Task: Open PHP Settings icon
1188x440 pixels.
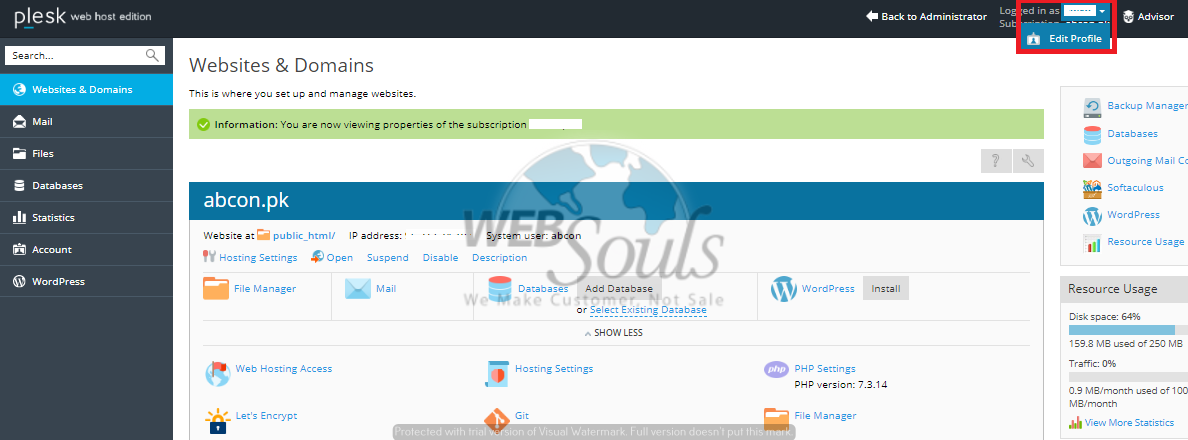Action: coord(777,370)
